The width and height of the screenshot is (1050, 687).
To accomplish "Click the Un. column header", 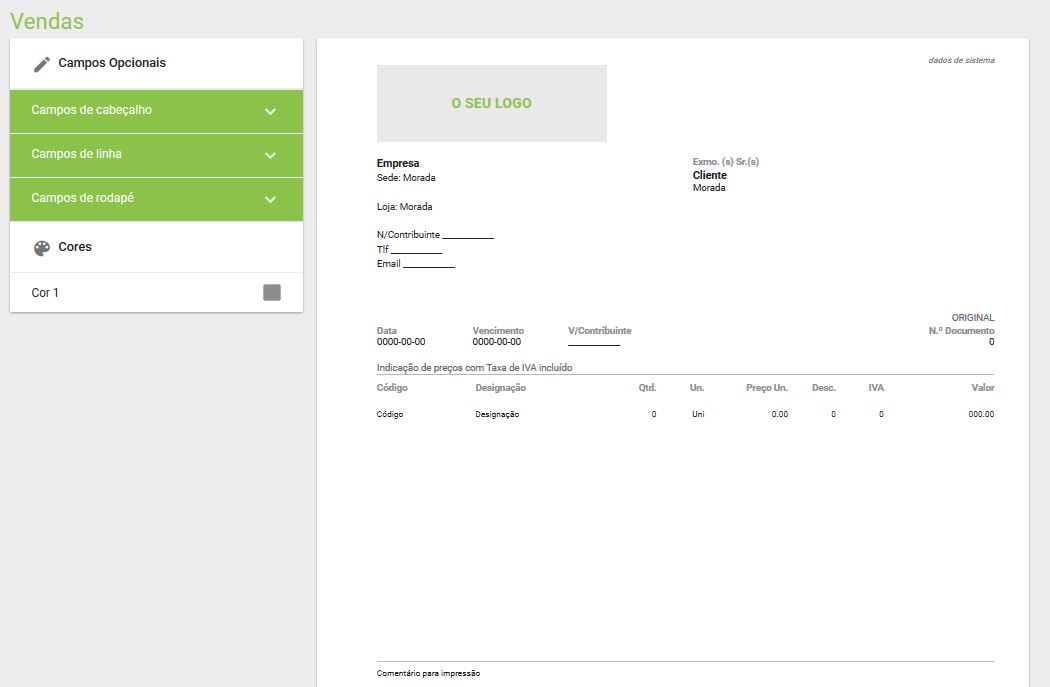I will coord(697,388).
